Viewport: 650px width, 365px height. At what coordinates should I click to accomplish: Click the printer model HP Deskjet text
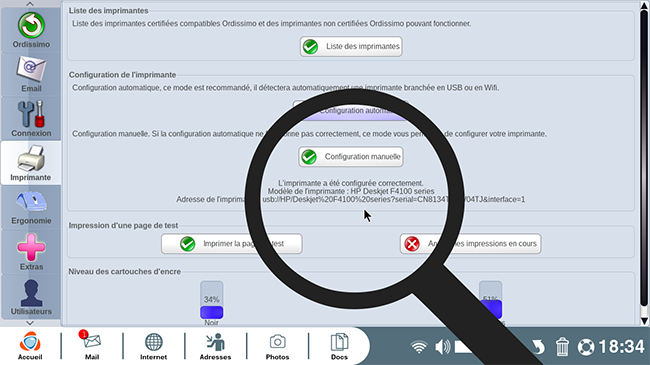coord(351,191)
